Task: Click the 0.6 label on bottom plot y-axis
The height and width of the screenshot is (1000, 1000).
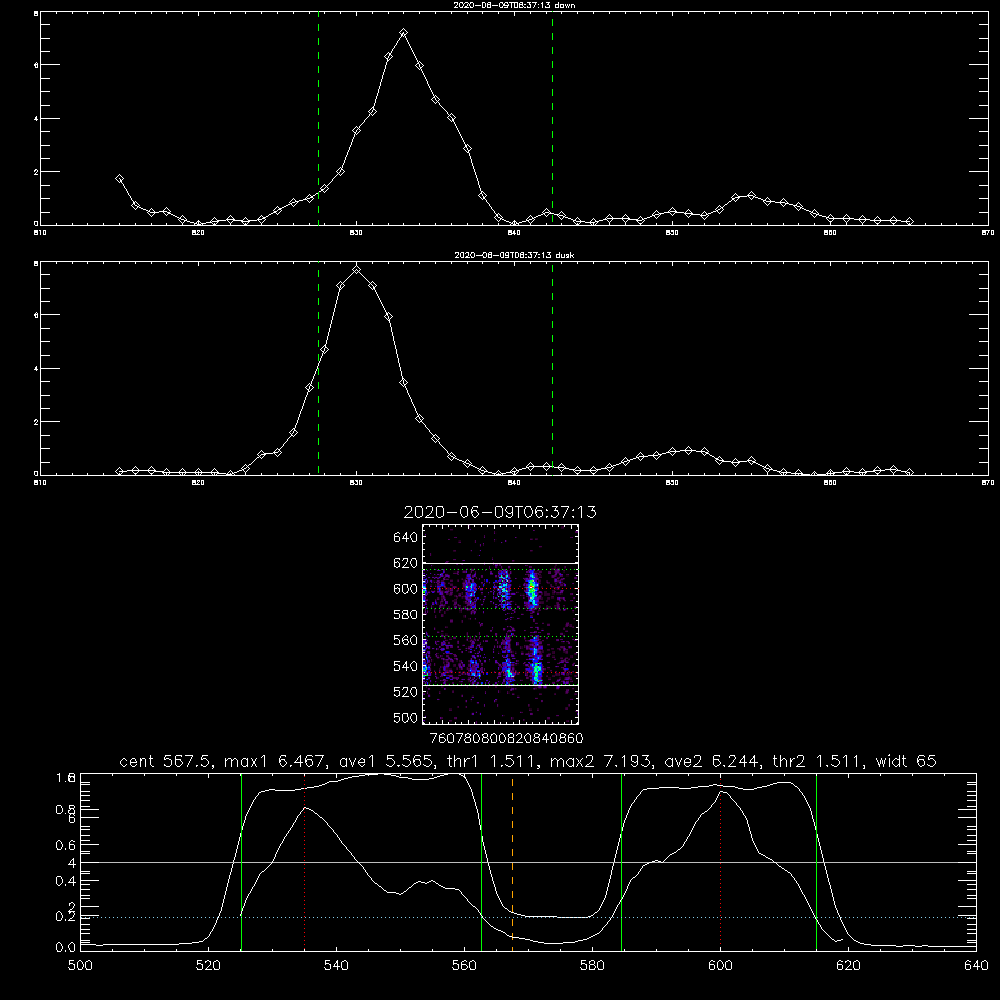Action: 66,845
